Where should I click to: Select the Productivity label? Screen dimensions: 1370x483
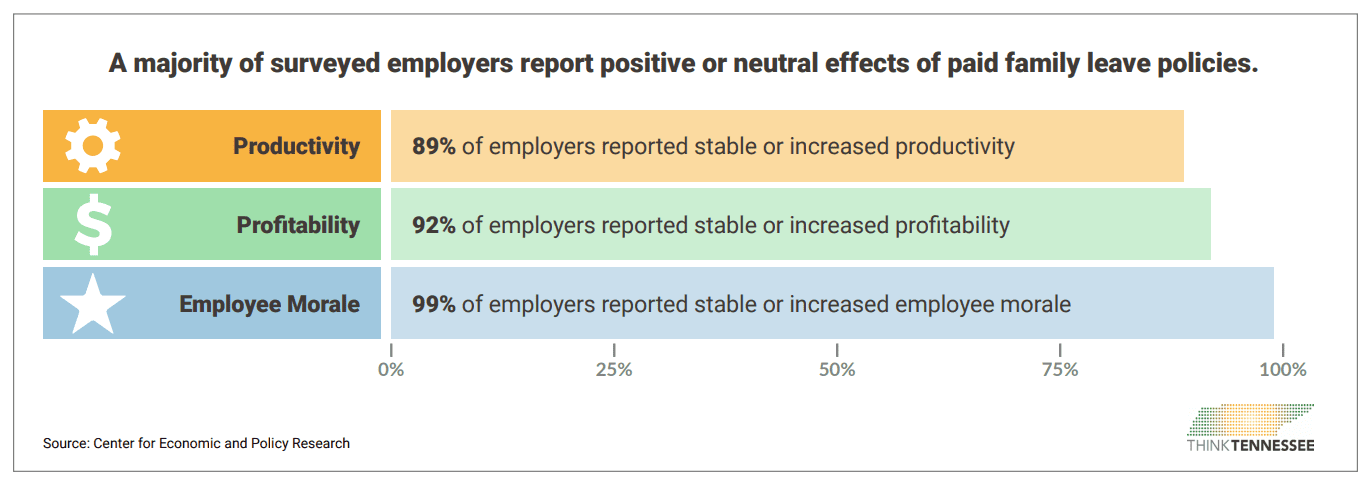pos(296,146)
